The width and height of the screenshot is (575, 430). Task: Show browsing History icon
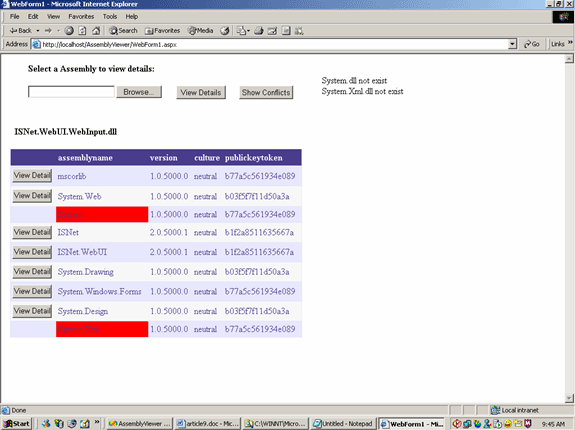(x=225, y=31)
